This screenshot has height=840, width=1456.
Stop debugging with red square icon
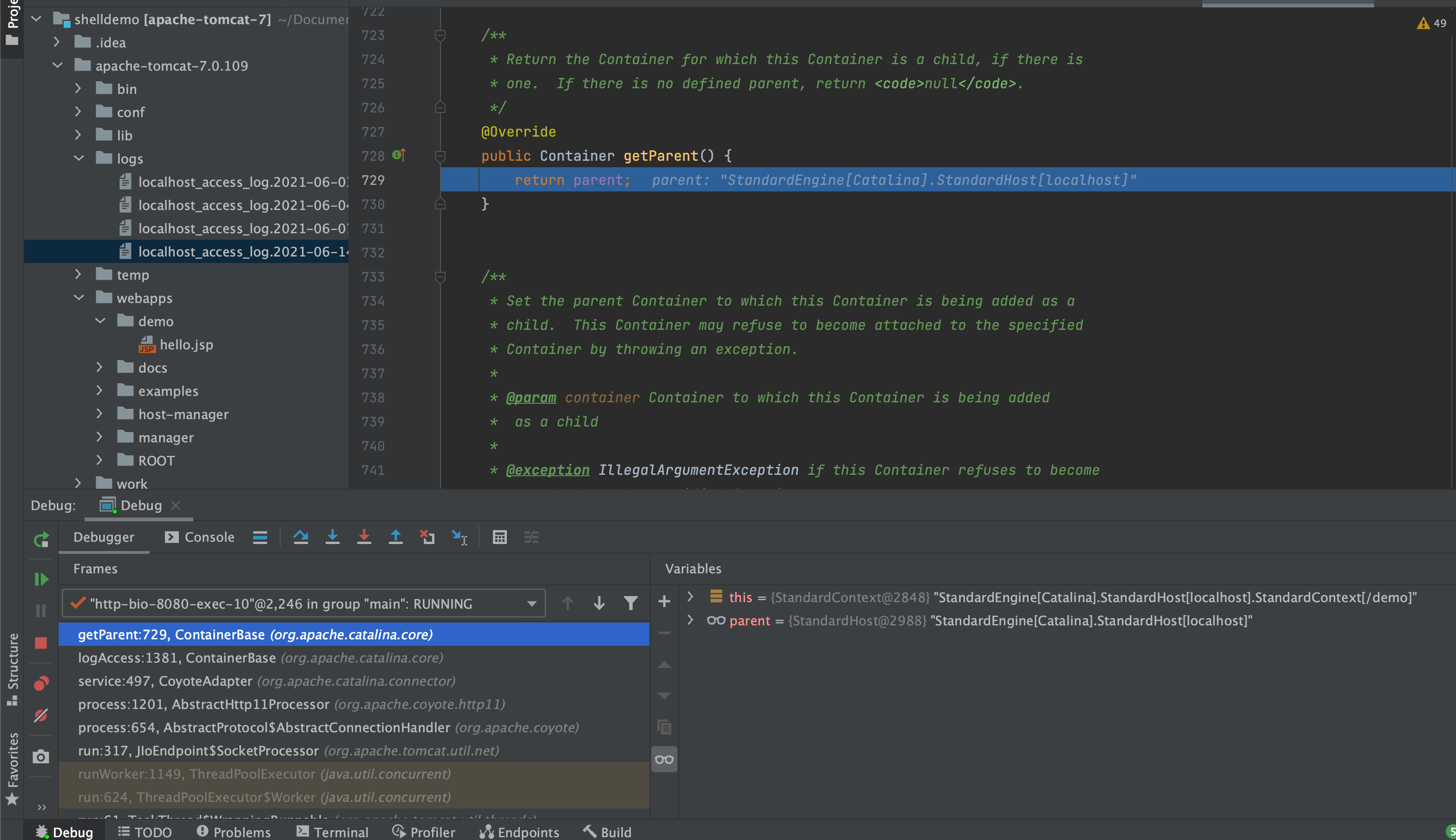point(41,643)
